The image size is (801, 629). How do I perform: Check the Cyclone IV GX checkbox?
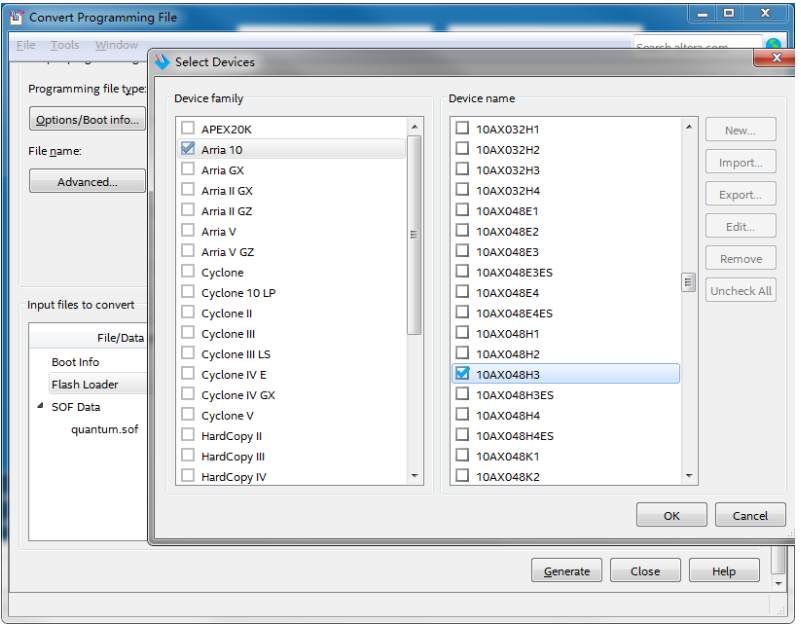188,393
